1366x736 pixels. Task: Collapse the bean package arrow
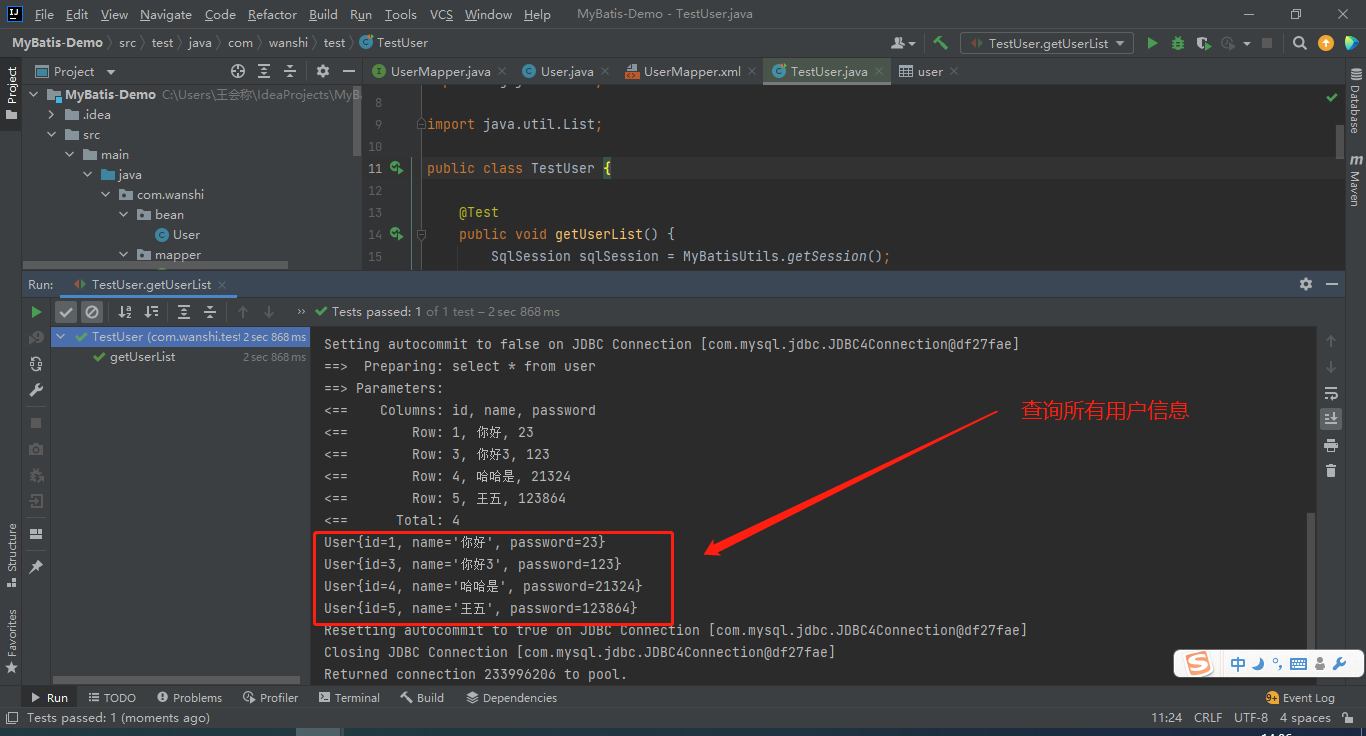pyautogui.click(x=124, y=215)
